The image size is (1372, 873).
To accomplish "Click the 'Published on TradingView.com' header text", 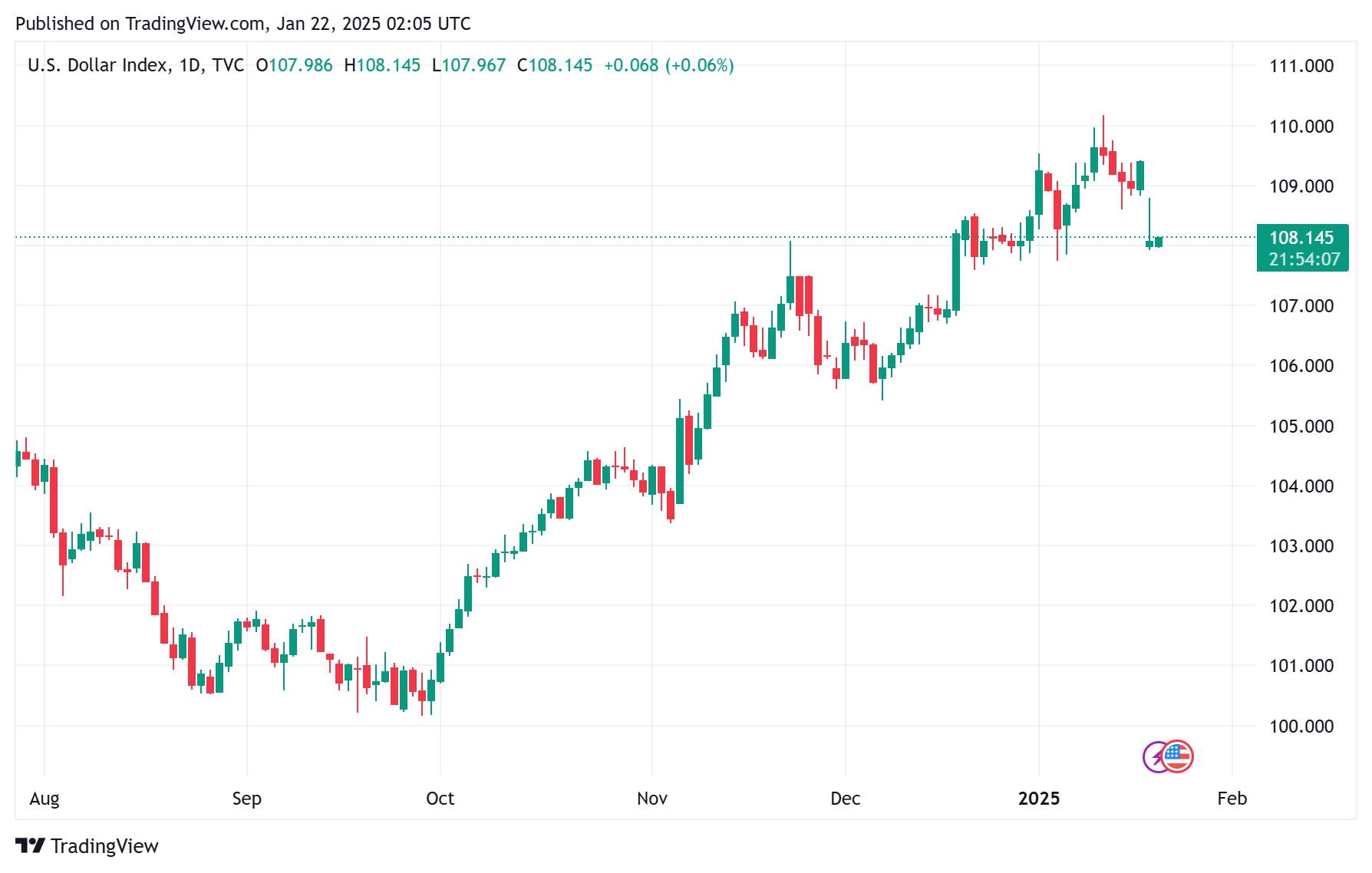I will click(x=242, y=24).
